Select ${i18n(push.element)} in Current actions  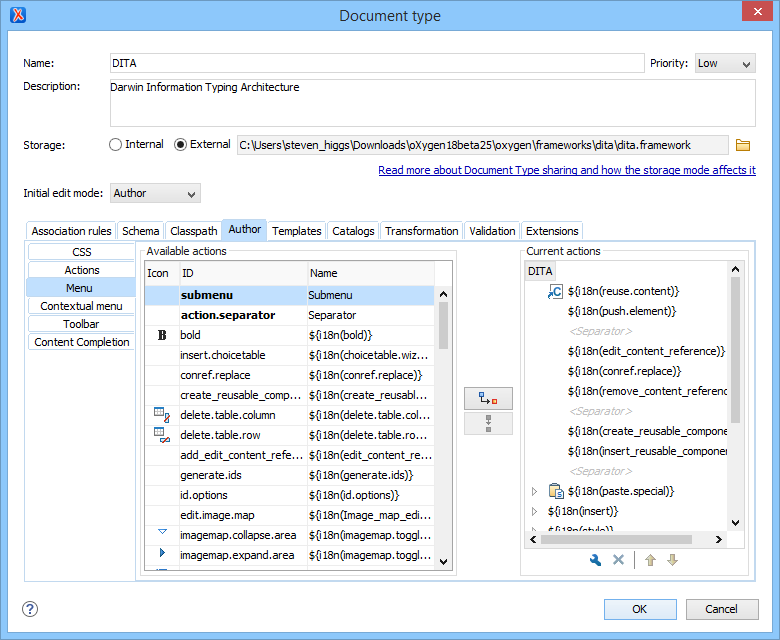click(x=622, y=311)
